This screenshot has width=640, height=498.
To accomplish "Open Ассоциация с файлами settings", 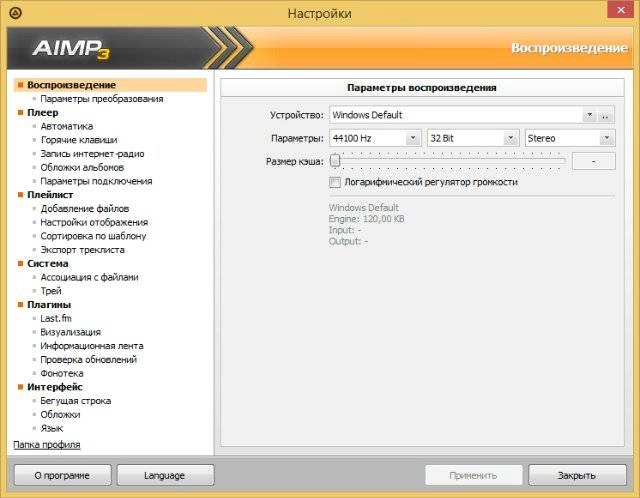I will click(x=89, y=277).
